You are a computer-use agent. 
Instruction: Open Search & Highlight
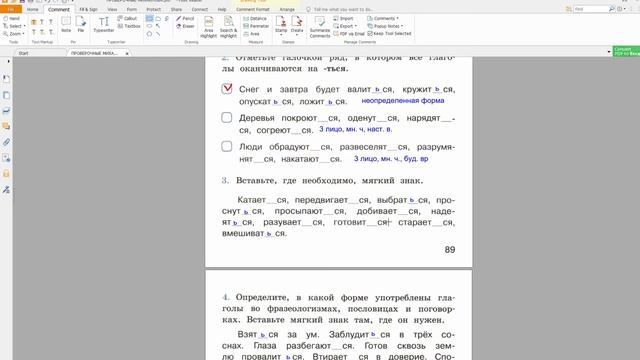coord(228,27)
